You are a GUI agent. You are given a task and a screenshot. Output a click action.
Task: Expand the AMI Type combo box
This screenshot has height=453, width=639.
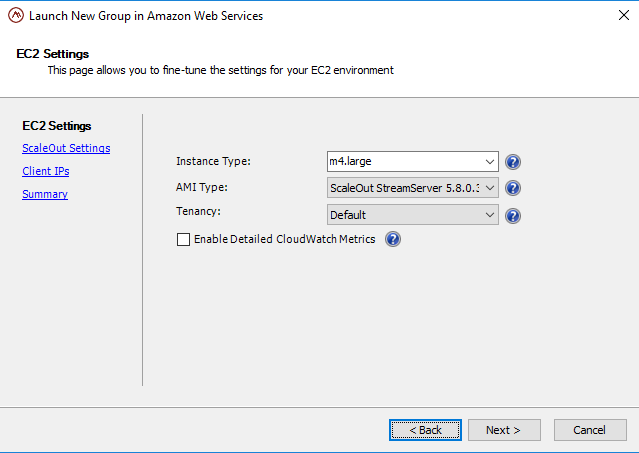(x=489, y=188)
